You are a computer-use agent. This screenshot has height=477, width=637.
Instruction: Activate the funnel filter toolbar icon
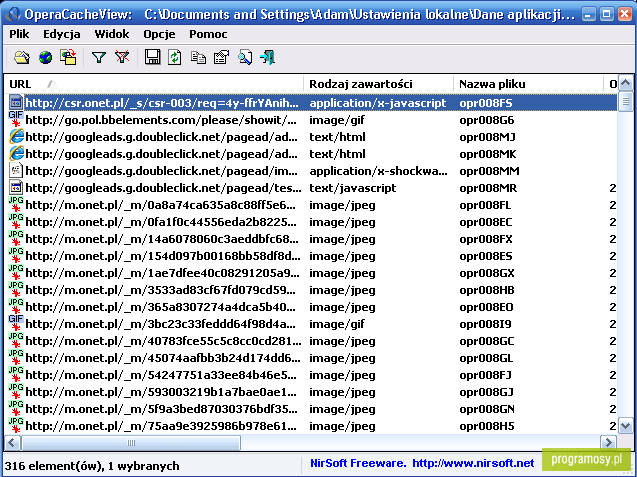pos(99,58)
